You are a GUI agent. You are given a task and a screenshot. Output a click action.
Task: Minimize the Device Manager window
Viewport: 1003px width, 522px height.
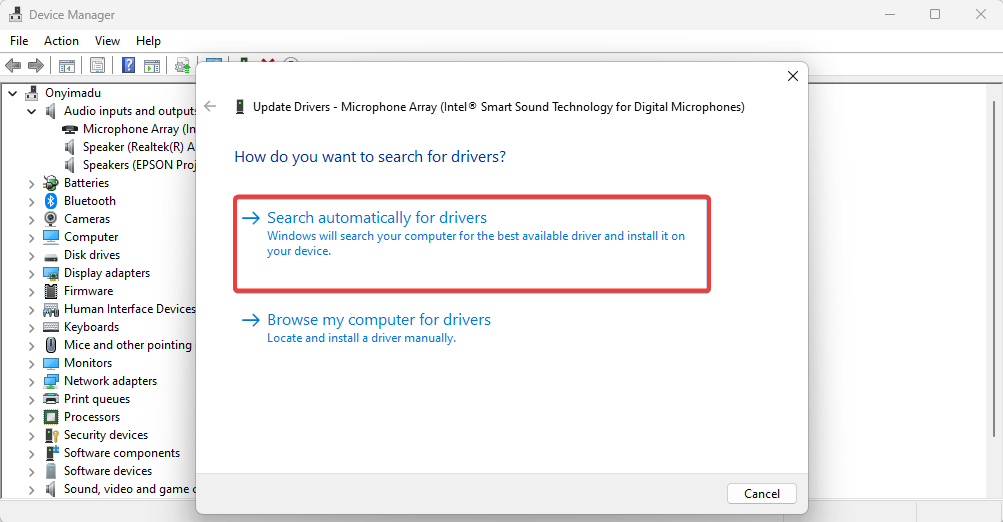(x=890, y=14)
